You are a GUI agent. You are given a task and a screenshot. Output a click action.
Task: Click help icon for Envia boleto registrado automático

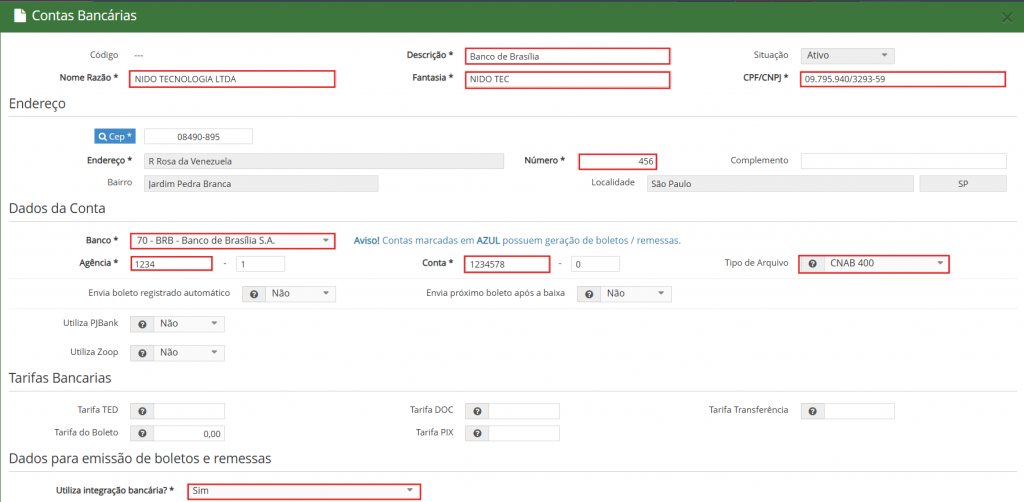[254, 294]
